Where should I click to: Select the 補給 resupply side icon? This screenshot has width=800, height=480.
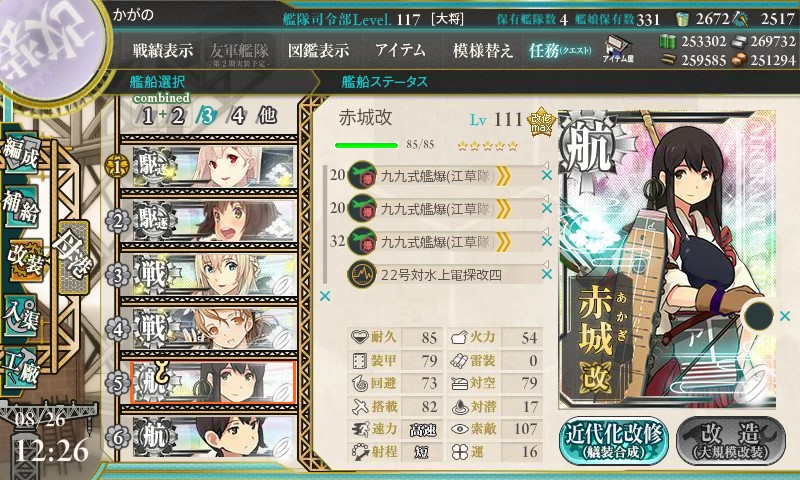(21, 206)
